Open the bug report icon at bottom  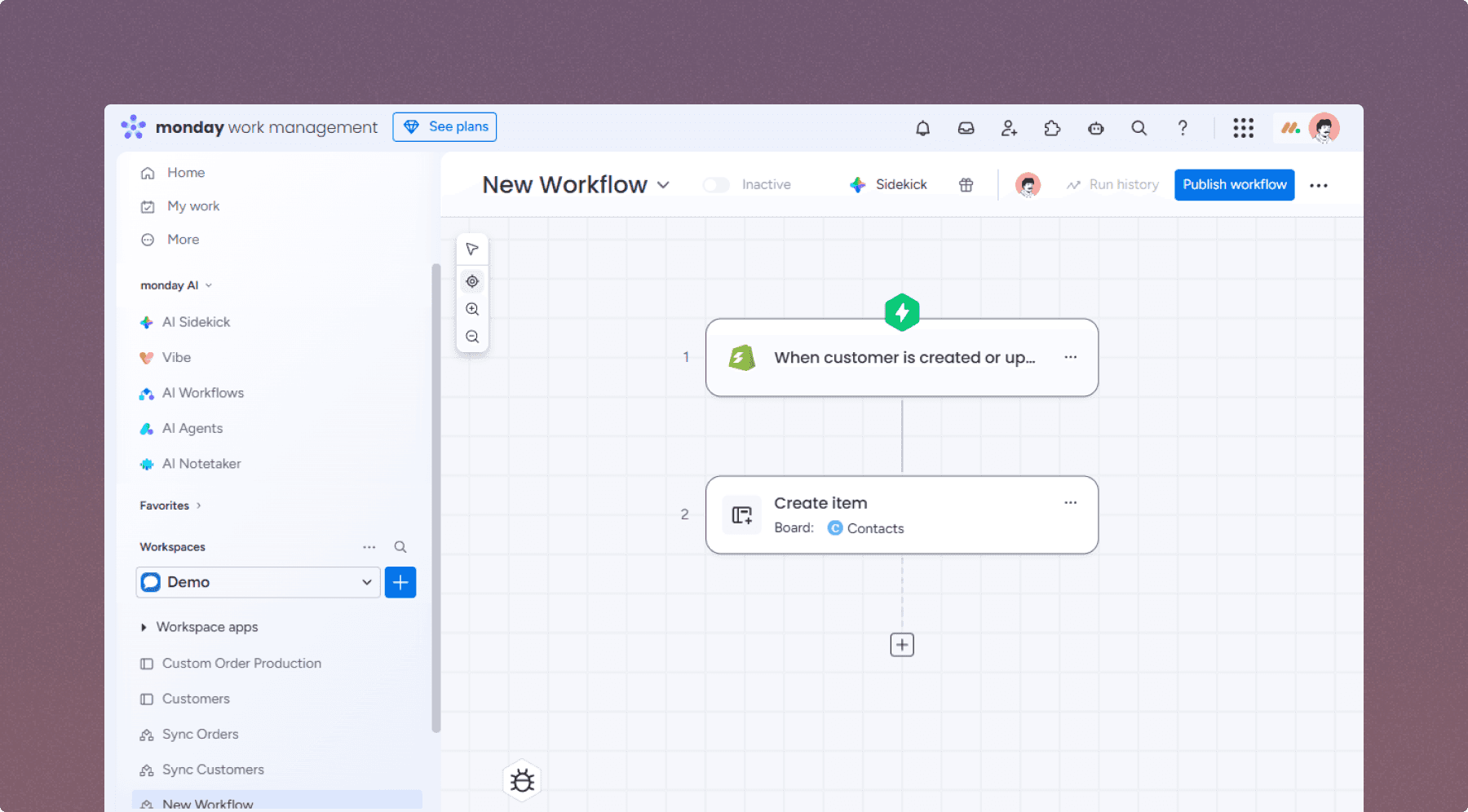(x=522, y=781)
